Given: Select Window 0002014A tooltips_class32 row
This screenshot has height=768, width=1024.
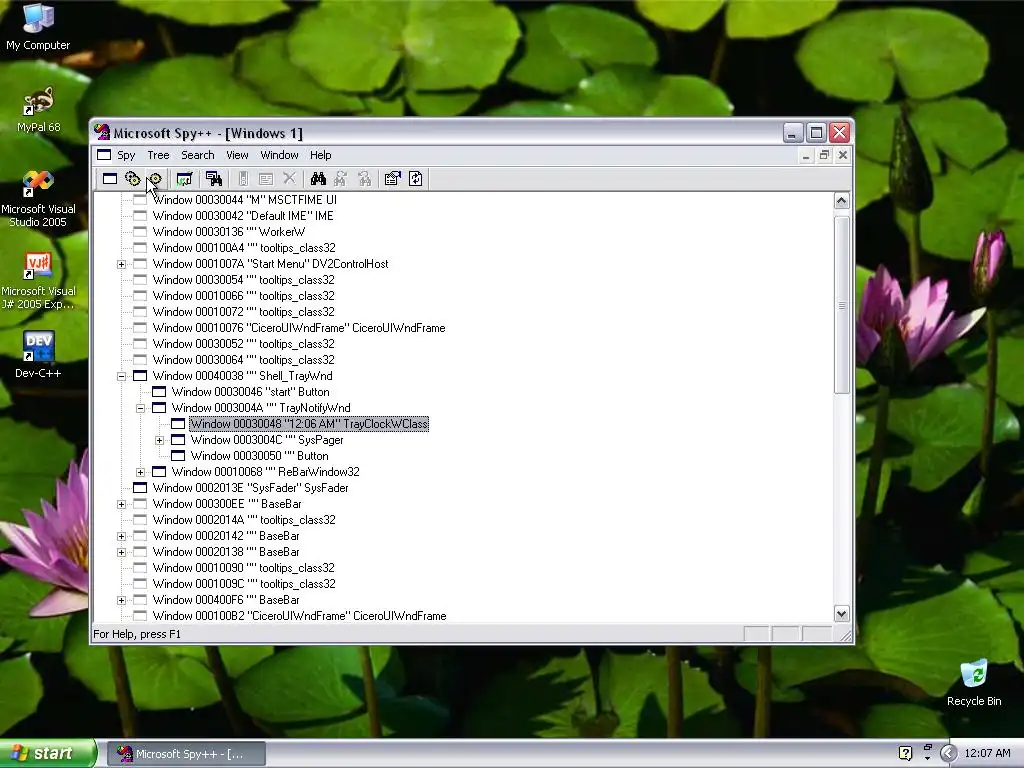Looking at the screenshot, I should (x=244, y=520).
